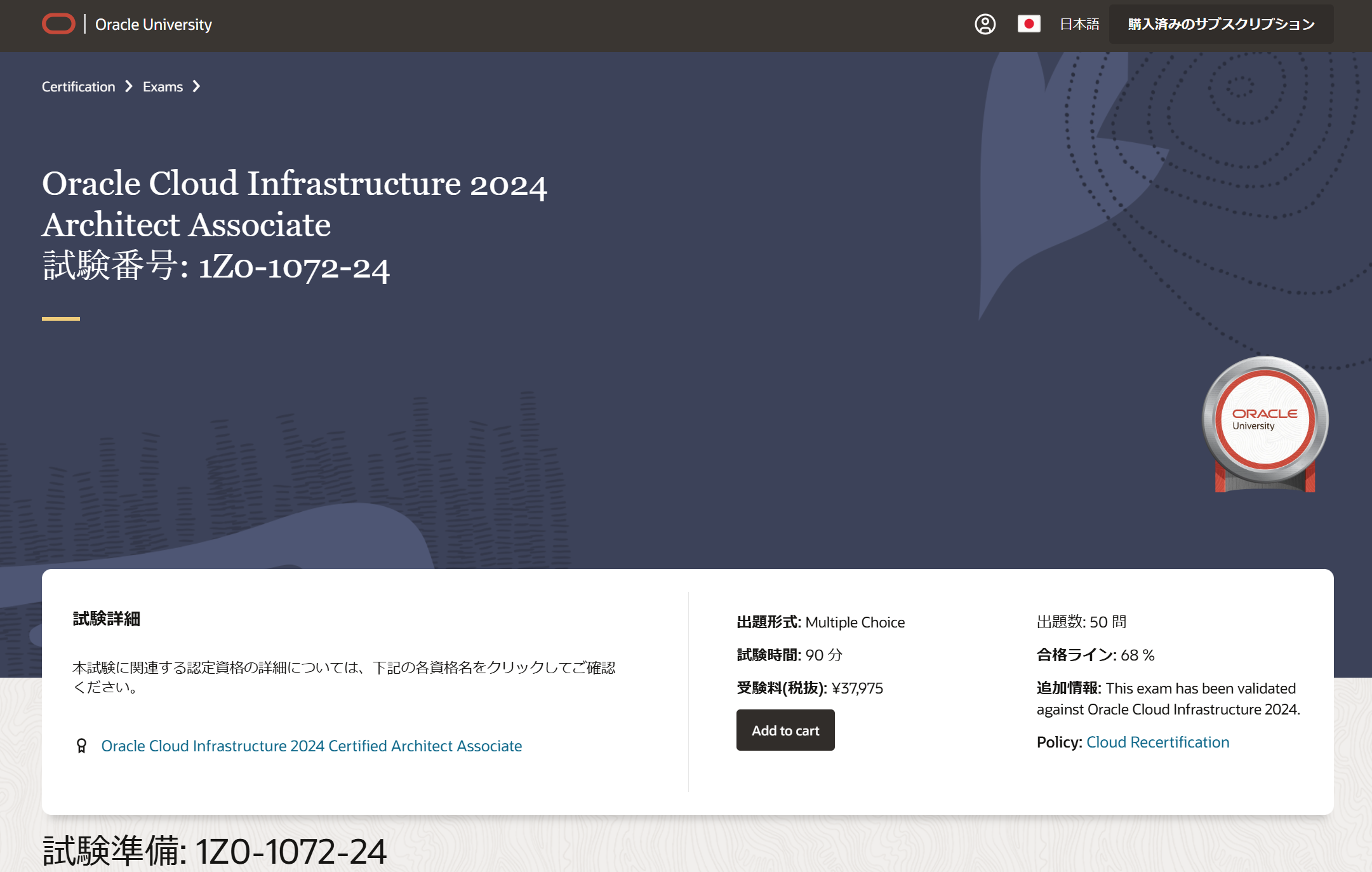Screen dimensions: 1372x872
Task: Expand the chevron after the Exams breadcrumb
Action: (x=196, y=86)
